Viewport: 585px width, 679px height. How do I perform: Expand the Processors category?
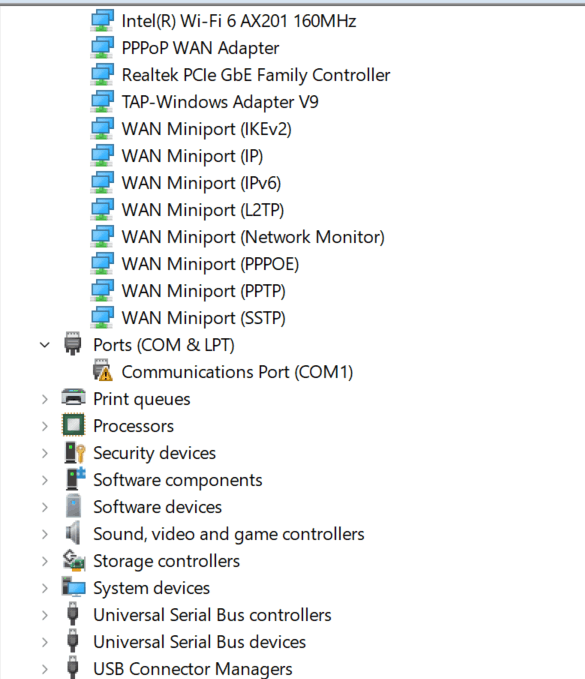tap(45, 426)
